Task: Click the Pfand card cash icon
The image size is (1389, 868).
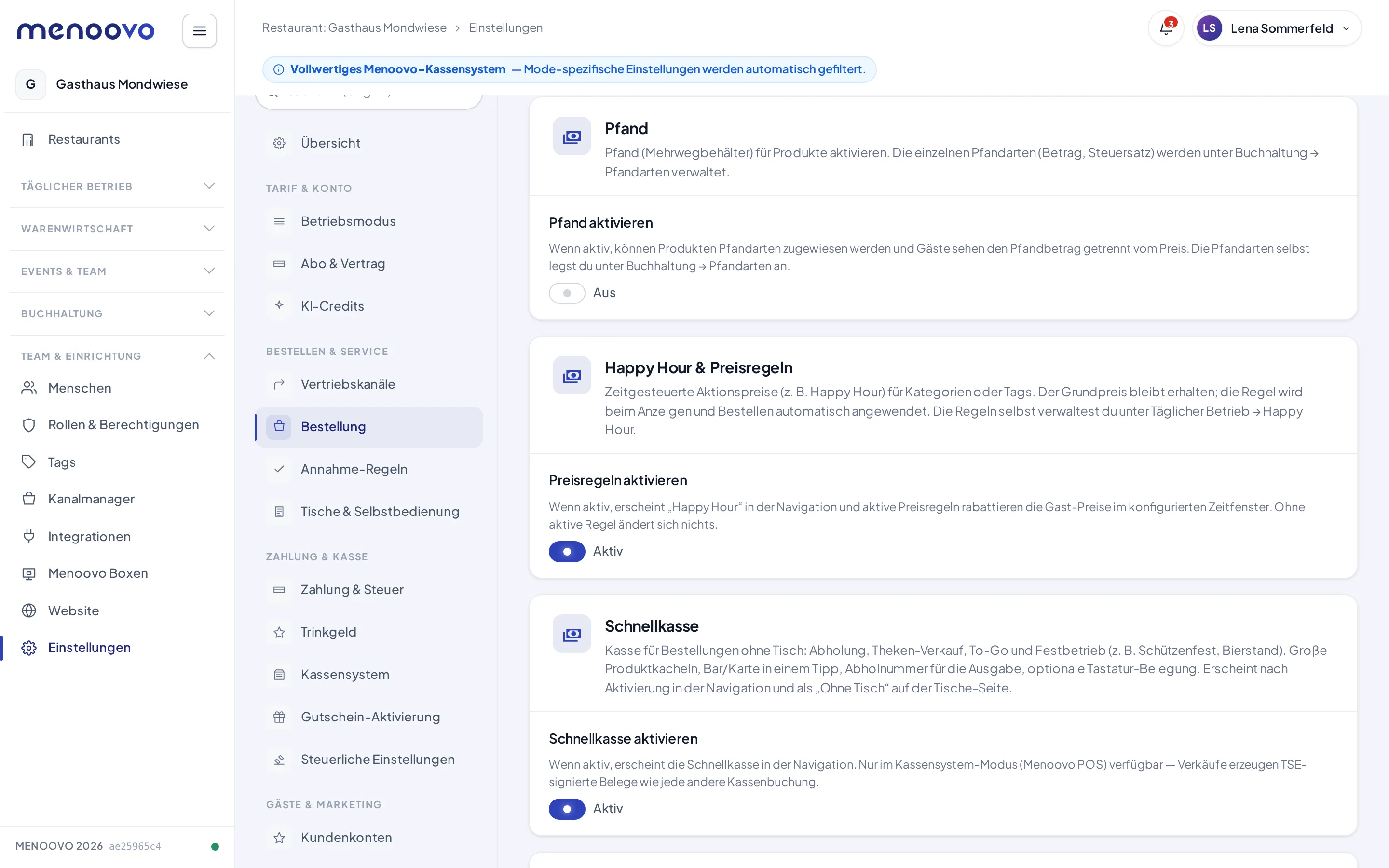Action: [572, 136]
